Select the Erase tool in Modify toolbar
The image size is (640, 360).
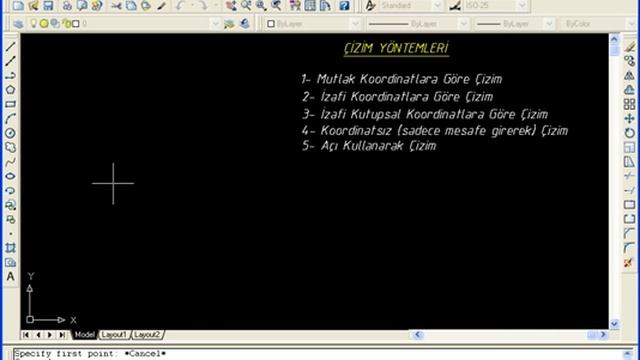(629, 47)
